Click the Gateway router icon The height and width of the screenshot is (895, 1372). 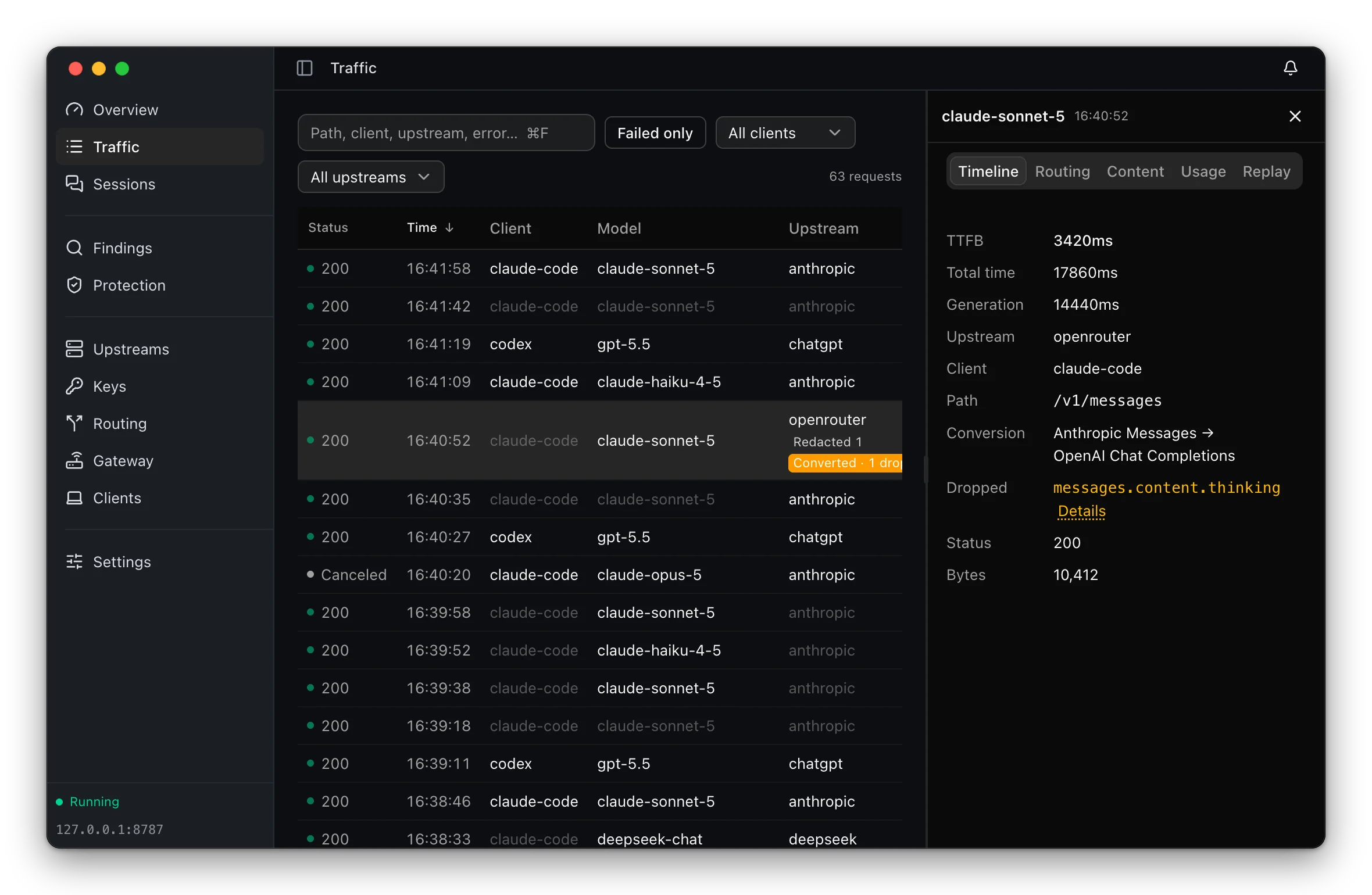point(74,461)
